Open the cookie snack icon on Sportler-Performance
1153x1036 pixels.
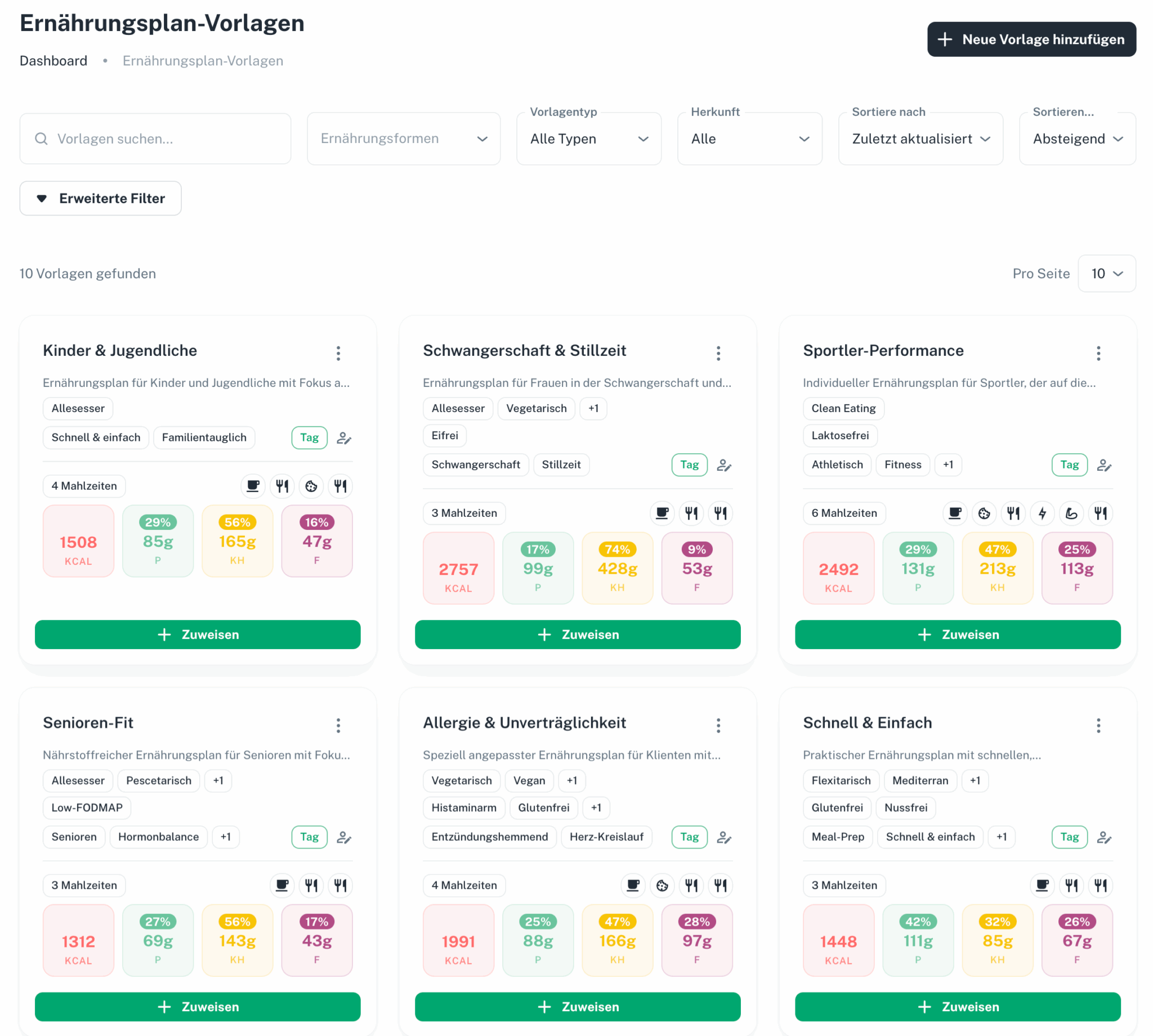pyautogui.click(x=985, y=513)
